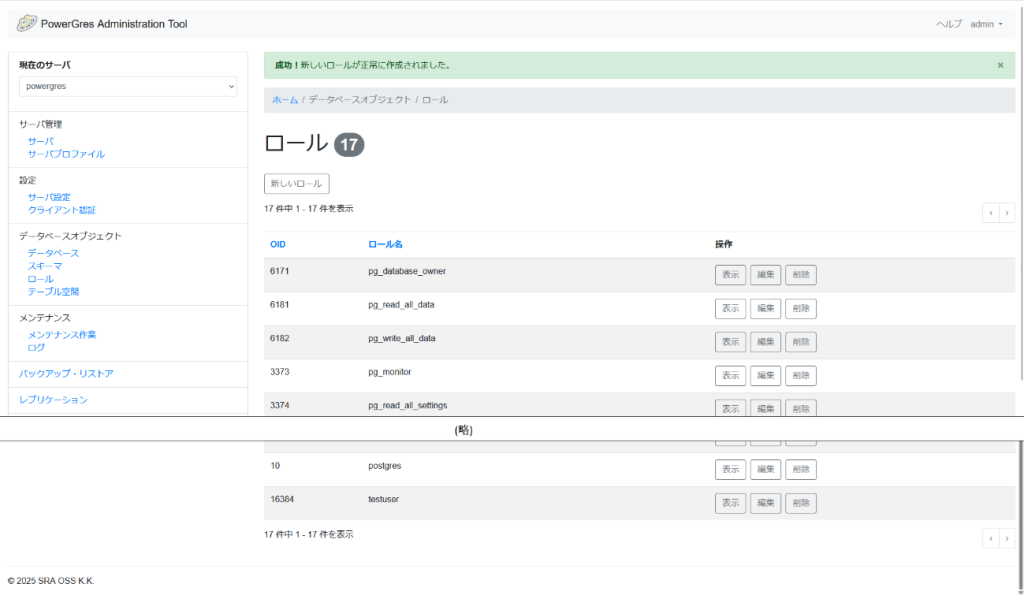Select the role name pg_monitor text
This screenshot has width=1024, height=595.
(390, 372)
